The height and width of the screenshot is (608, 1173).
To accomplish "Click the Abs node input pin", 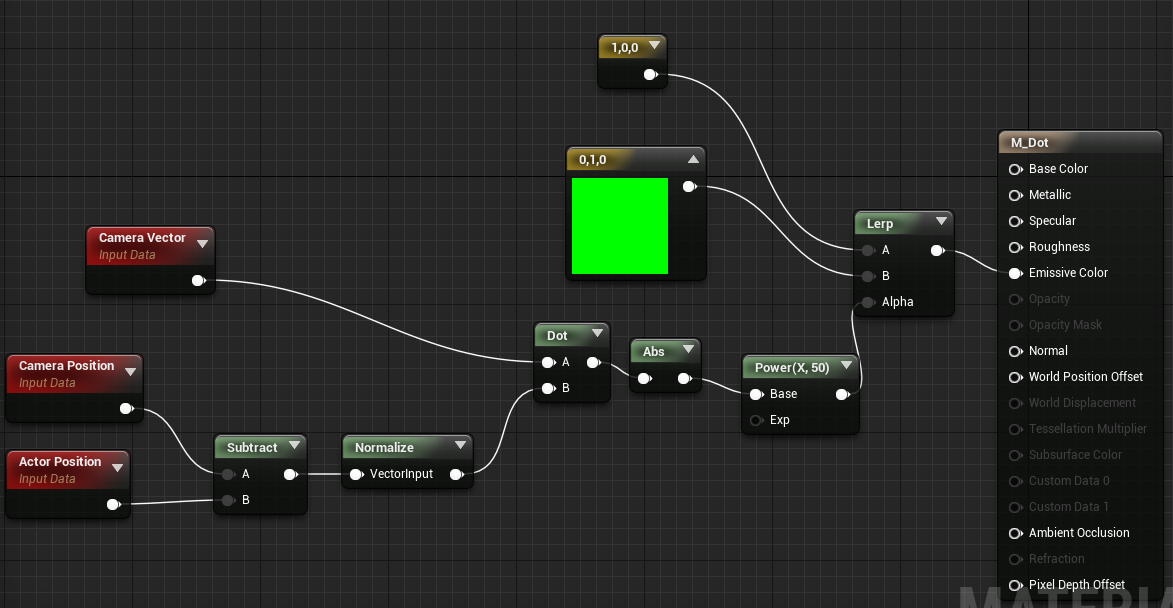I will point(645,379).
